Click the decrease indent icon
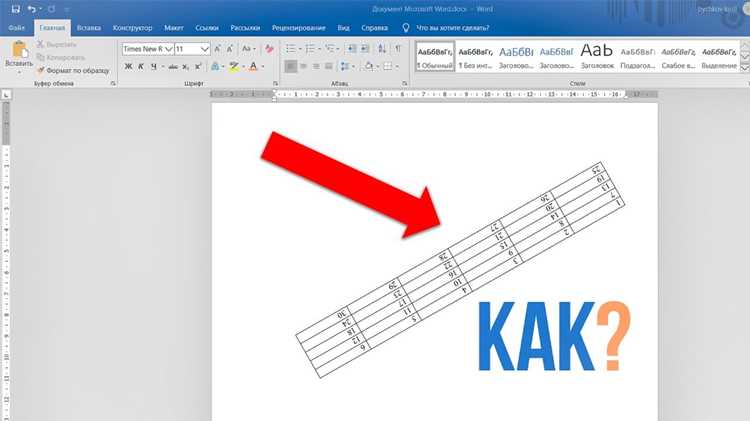 click(x=352, y=49)
